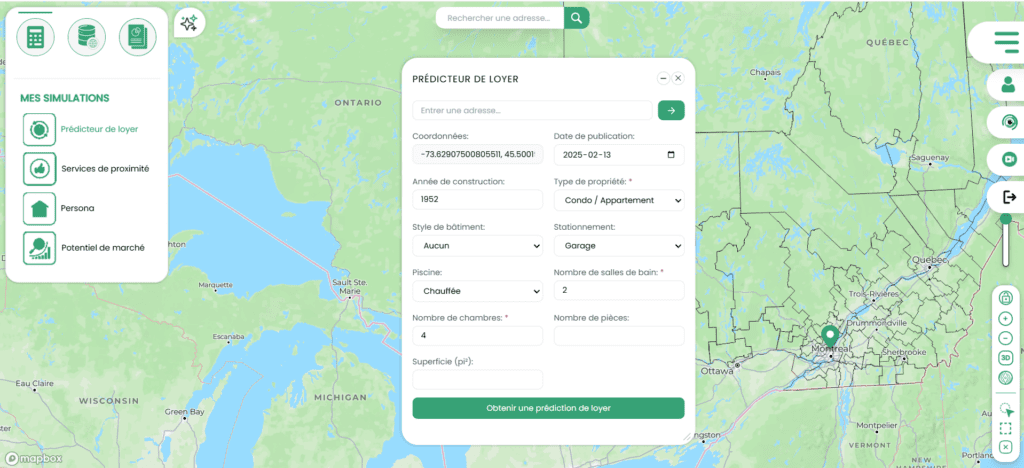Submit address with green arrow button
Viewport: 1024px width, 468px height.
pos(671,111)
